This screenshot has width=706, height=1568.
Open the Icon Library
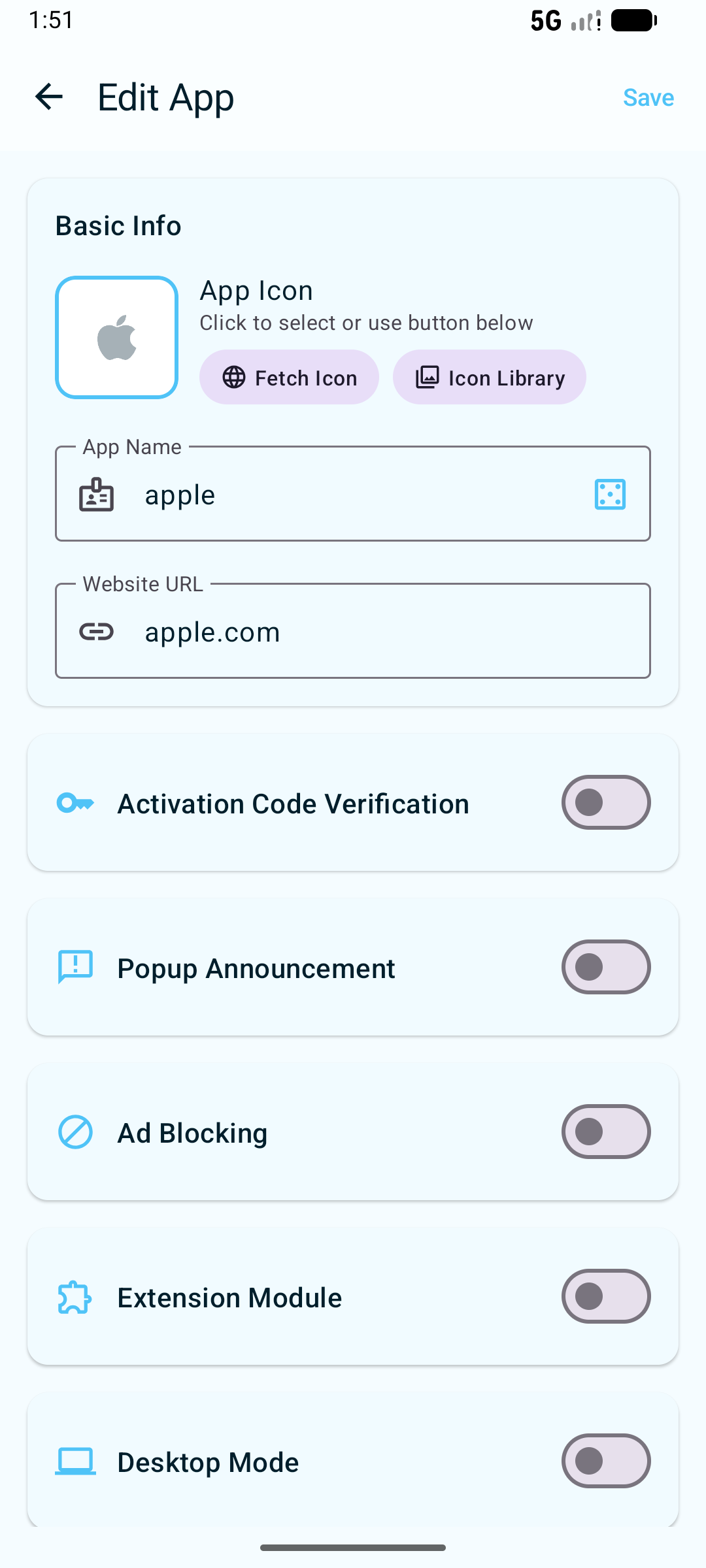(x=489, y=377)
